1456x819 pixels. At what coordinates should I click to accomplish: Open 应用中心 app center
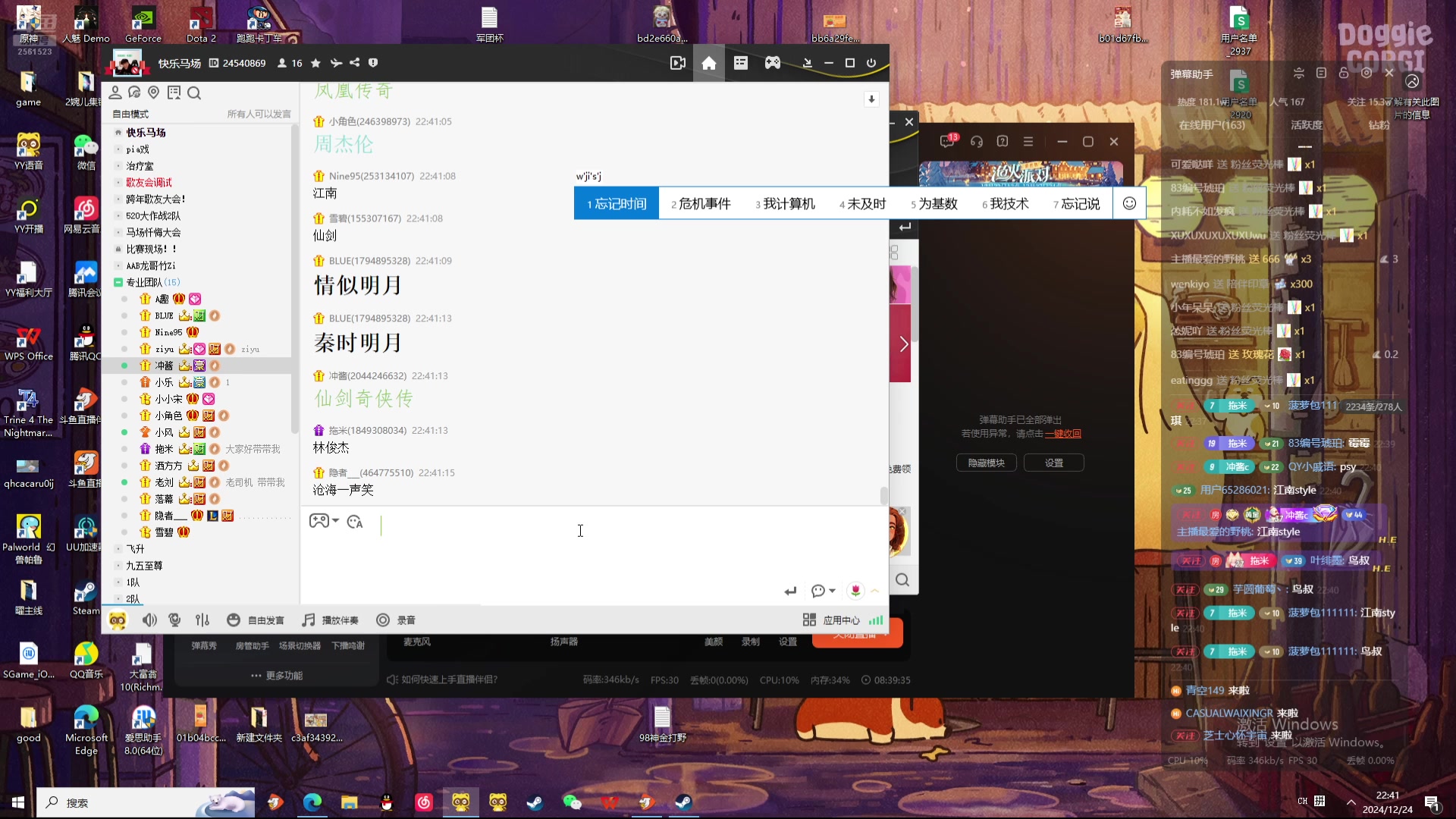(831, 620)
